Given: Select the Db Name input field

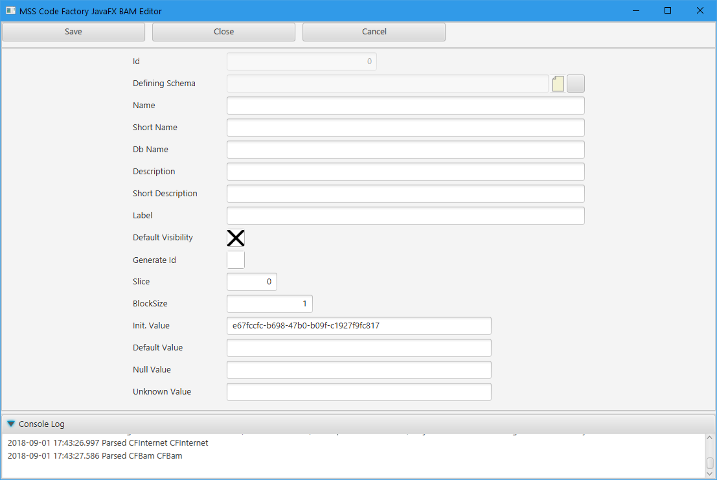Looking at the screenshot, I should (405, 150).
